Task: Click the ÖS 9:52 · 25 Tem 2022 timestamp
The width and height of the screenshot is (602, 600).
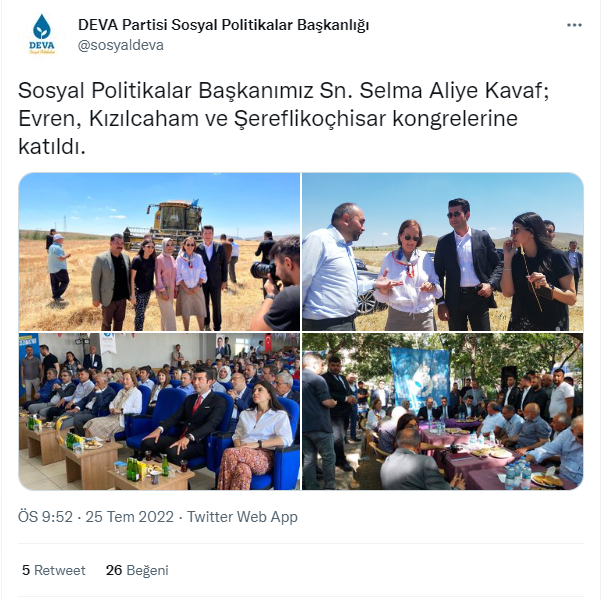Action: pyautogui.click(x=96, y=517)
